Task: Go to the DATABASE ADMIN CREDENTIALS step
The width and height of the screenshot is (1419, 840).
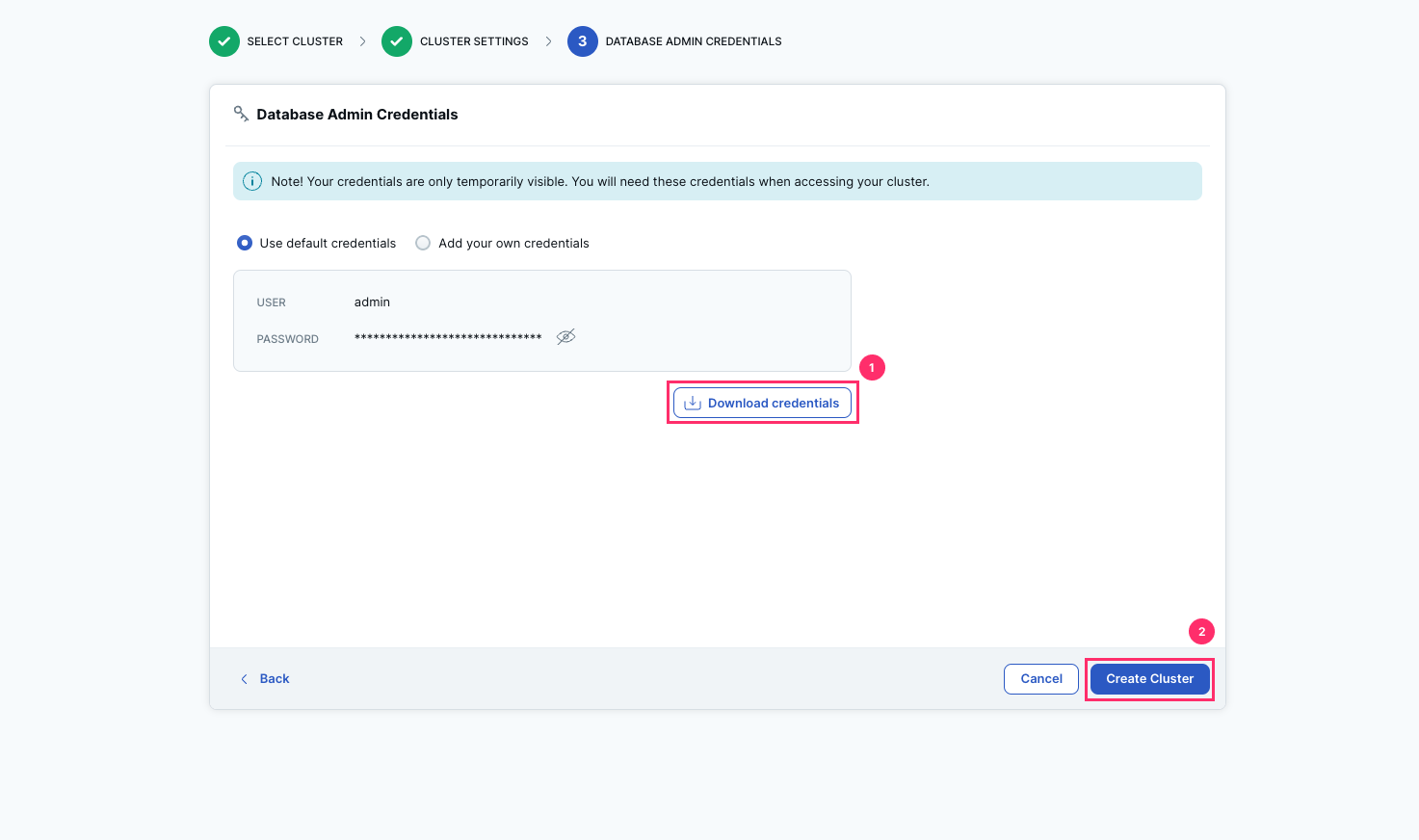Action: (x=694, y=40)
